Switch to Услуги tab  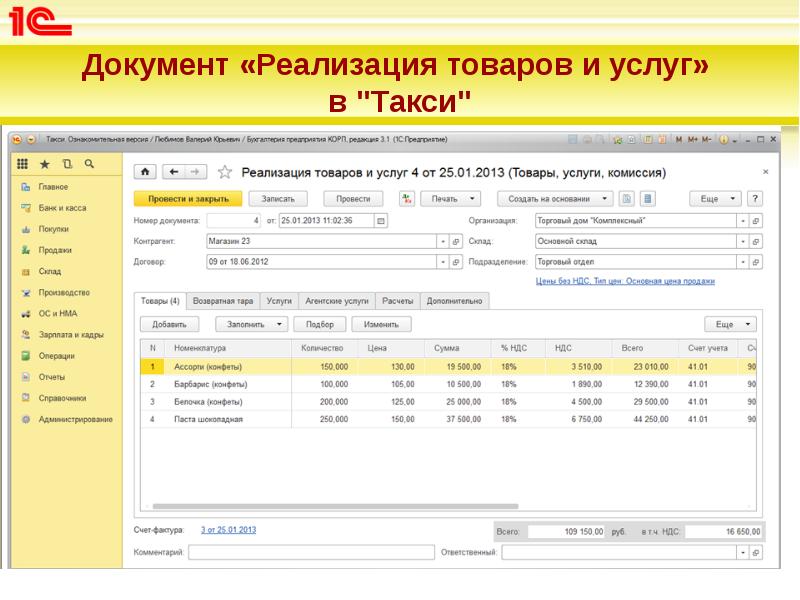coord(279,301)
